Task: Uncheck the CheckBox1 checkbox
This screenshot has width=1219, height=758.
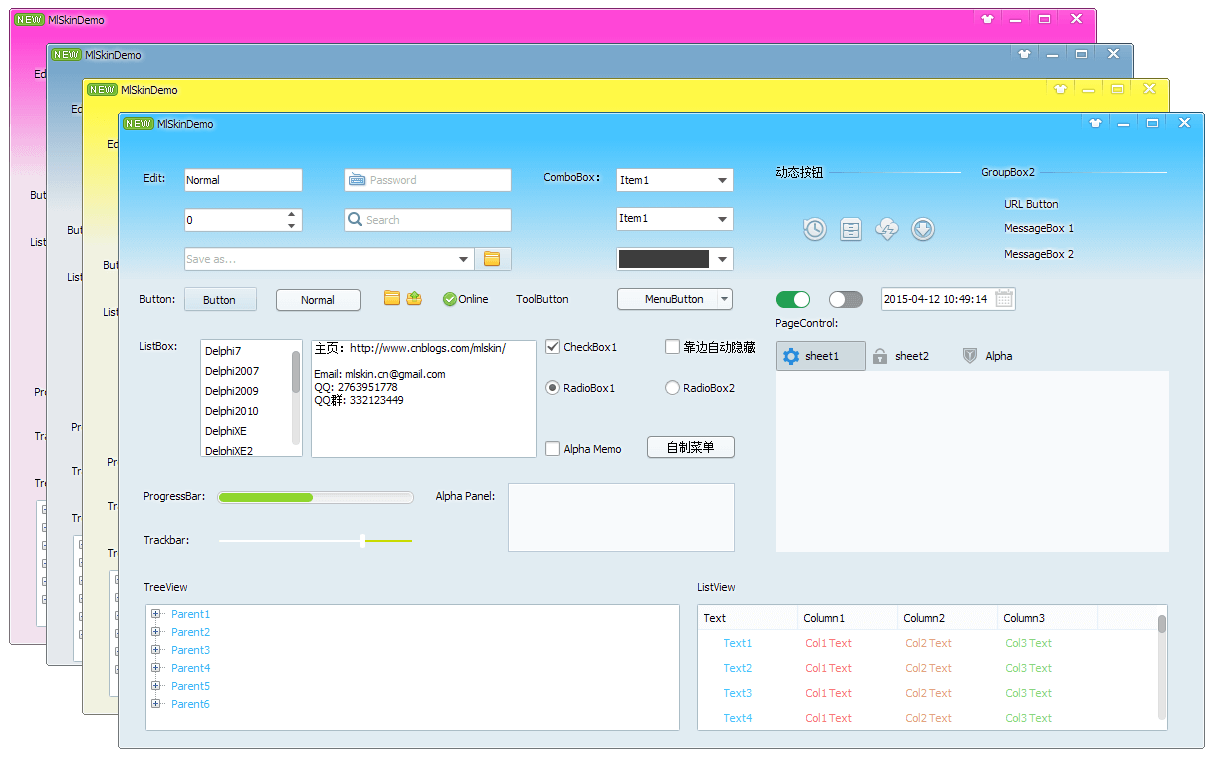Action: pyautogui.click(x=552, y=347)
